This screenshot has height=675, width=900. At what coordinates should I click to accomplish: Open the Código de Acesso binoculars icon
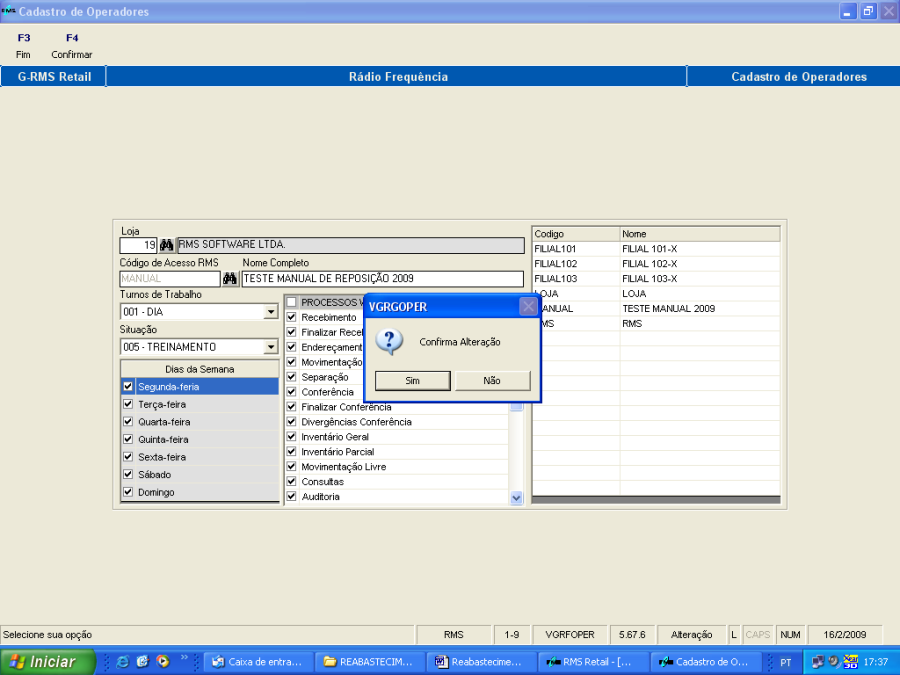230,279
